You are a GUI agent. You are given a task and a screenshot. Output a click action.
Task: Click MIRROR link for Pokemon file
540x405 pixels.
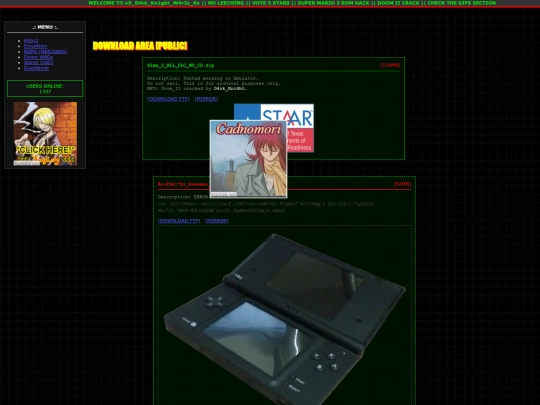click(216, 221)
